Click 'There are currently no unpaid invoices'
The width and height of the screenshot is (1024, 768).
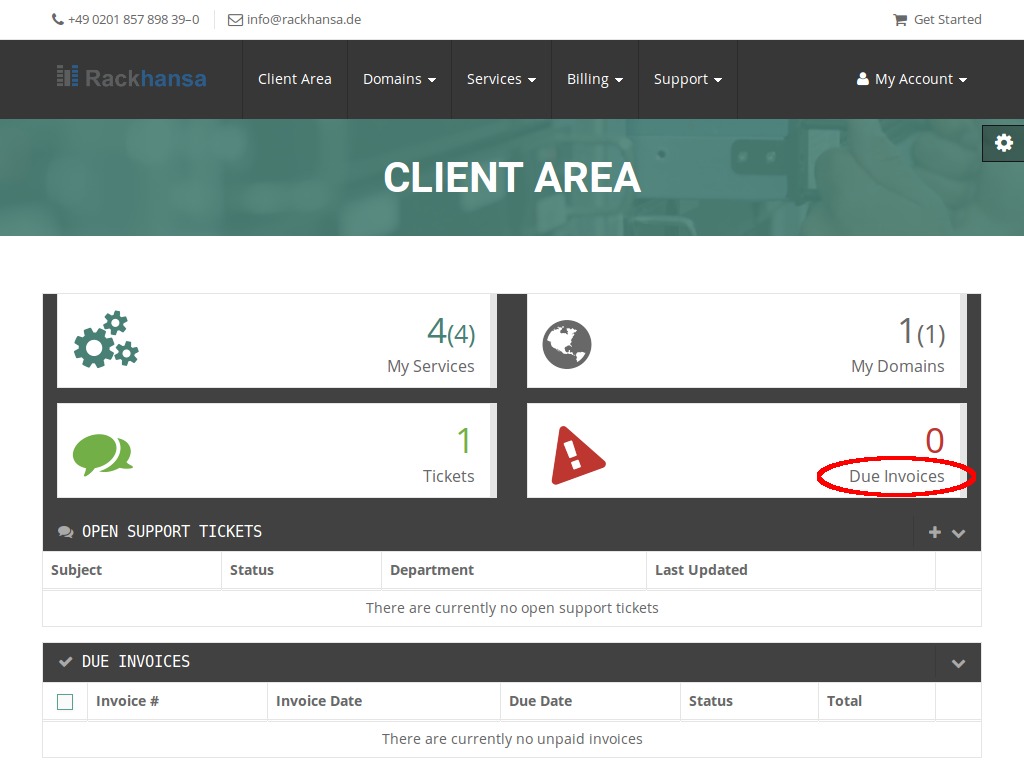[x=512, y=739]
